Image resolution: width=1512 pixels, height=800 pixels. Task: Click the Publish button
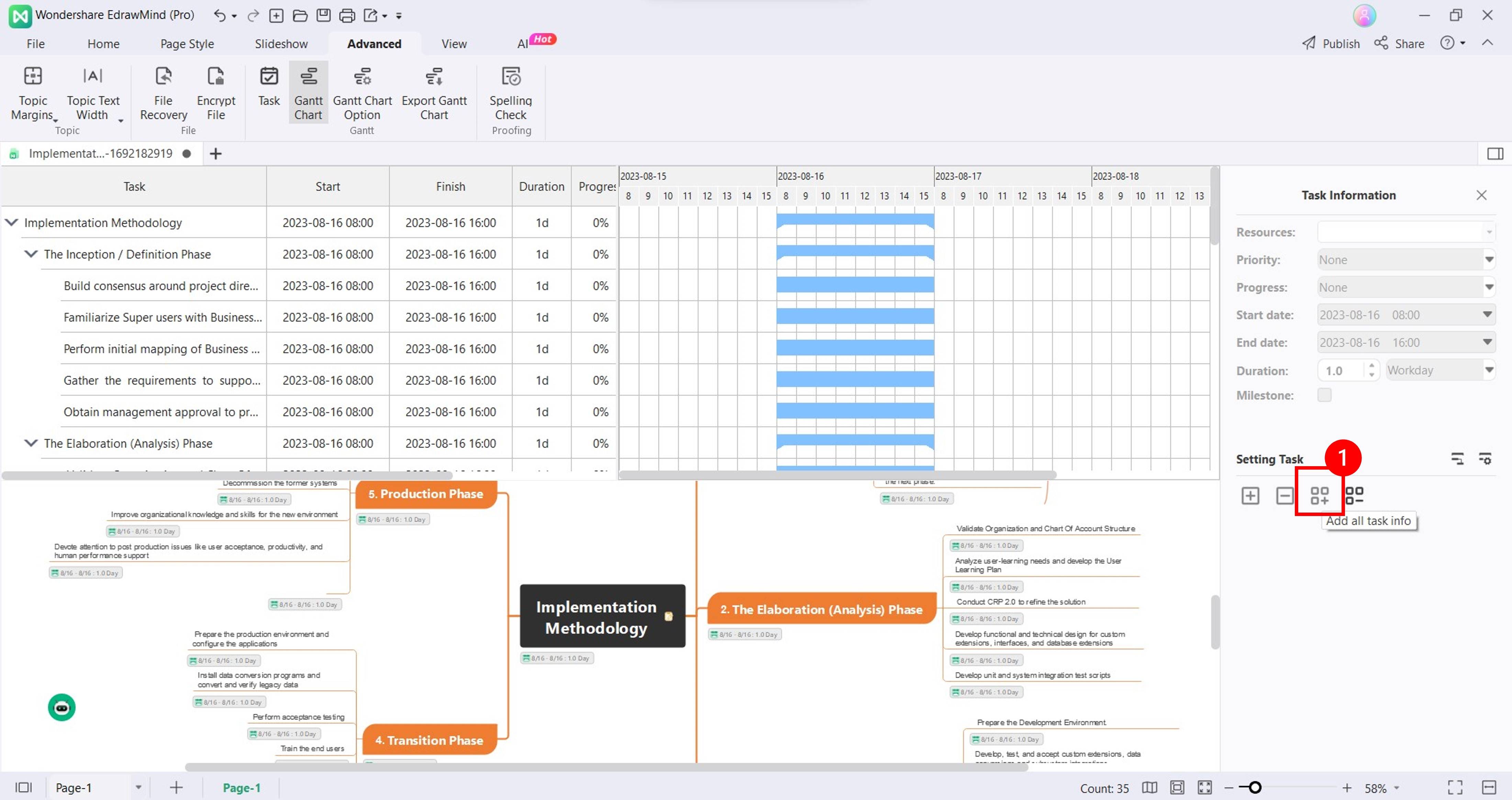pos(1331,44)
